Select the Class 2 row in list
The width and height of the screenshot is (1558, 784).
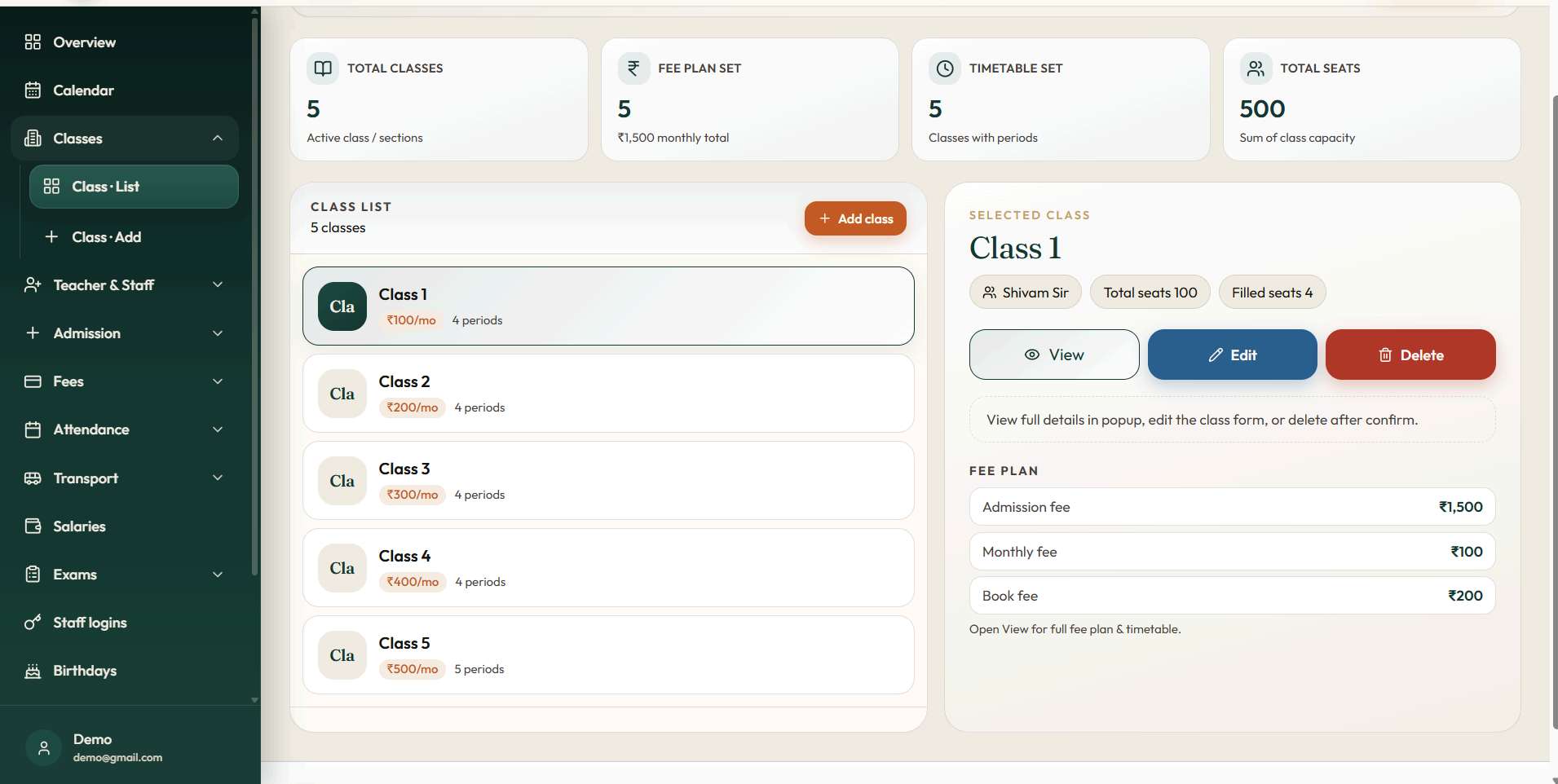[608, 393]
